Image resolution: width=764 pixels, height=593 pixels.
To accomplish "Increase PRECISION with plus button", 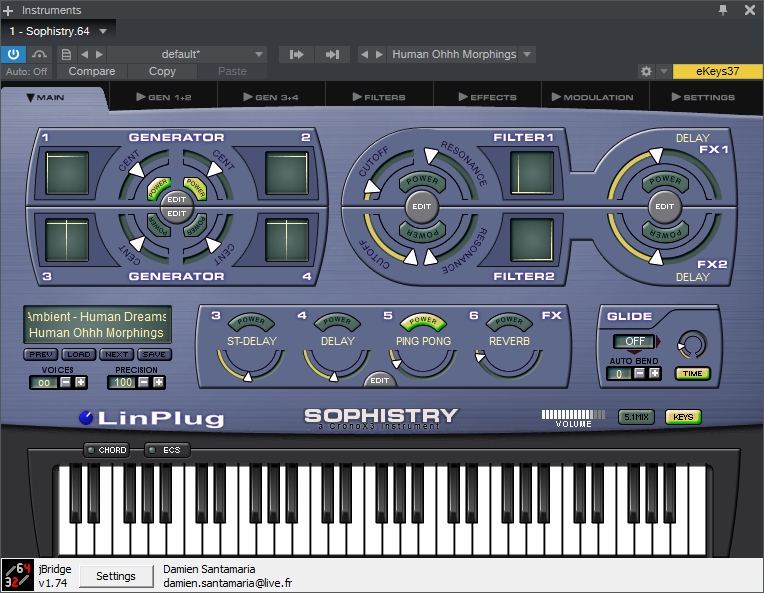I will pos(158,383).
